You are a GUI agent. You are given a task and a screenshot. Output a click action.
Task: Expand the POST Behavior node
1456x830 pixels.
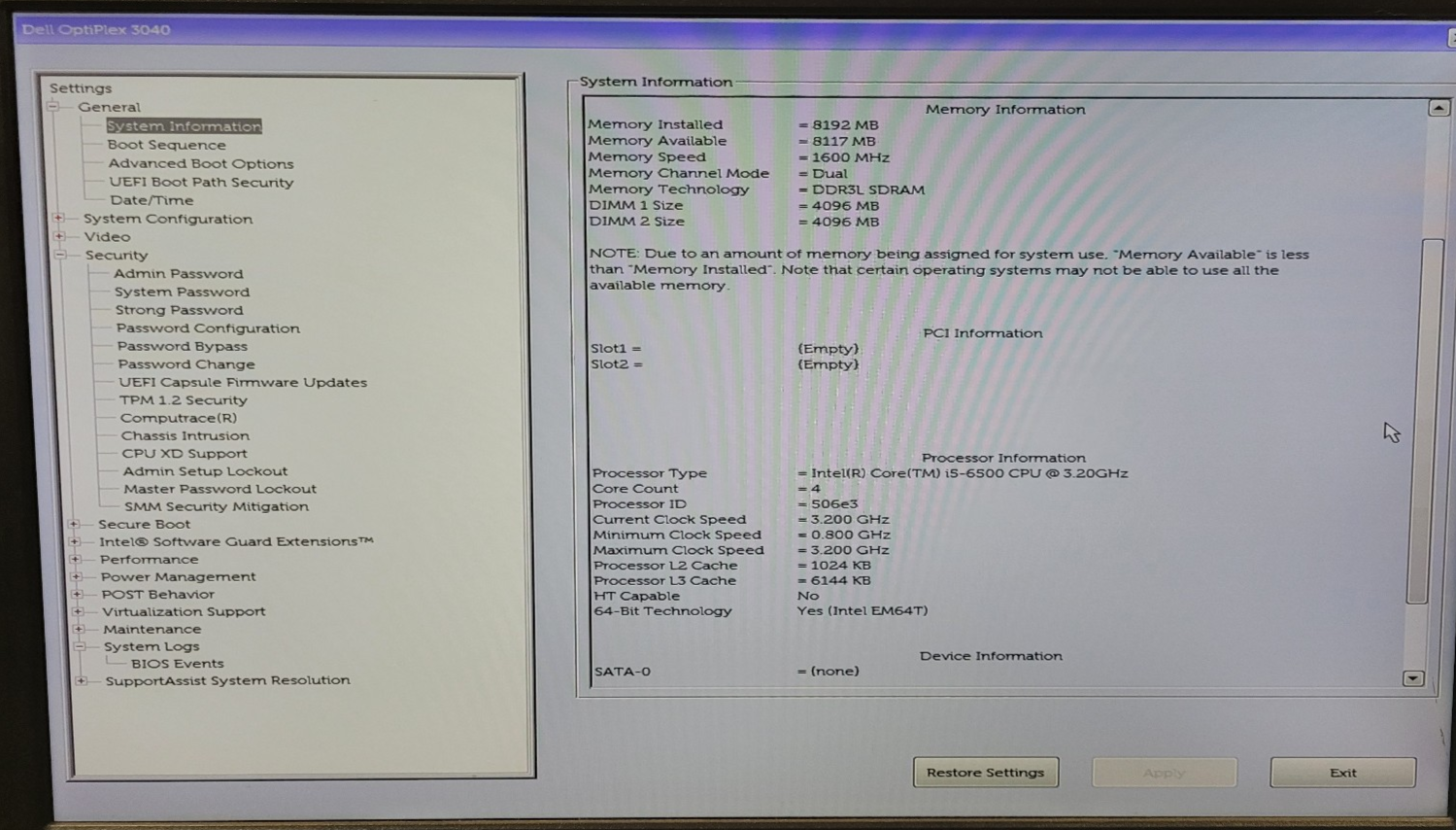(x=78, y=594)
